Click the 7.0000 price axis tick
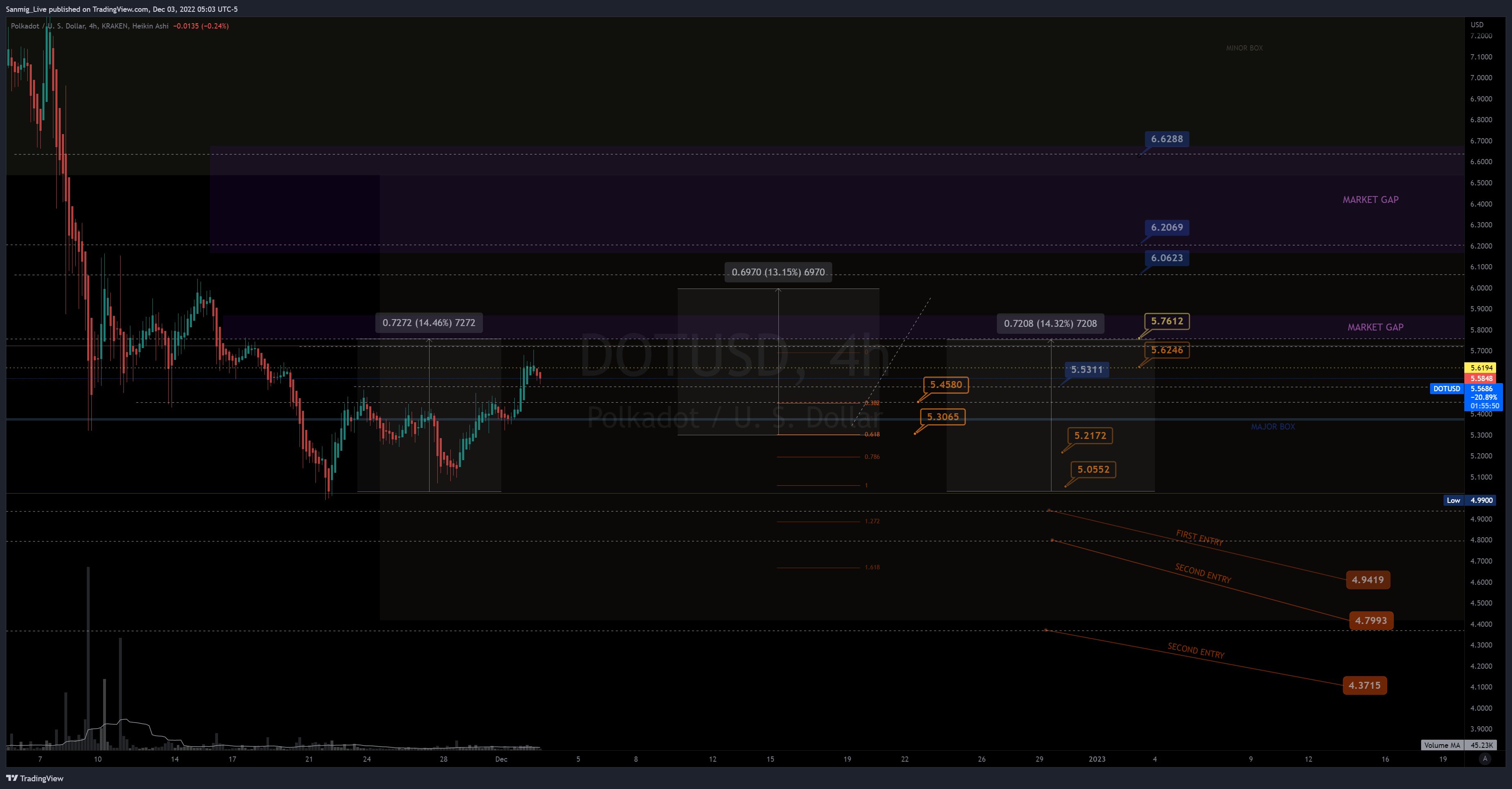Image resolution: width=1512 pixels, height=789 pixels. pos(1481,77)
